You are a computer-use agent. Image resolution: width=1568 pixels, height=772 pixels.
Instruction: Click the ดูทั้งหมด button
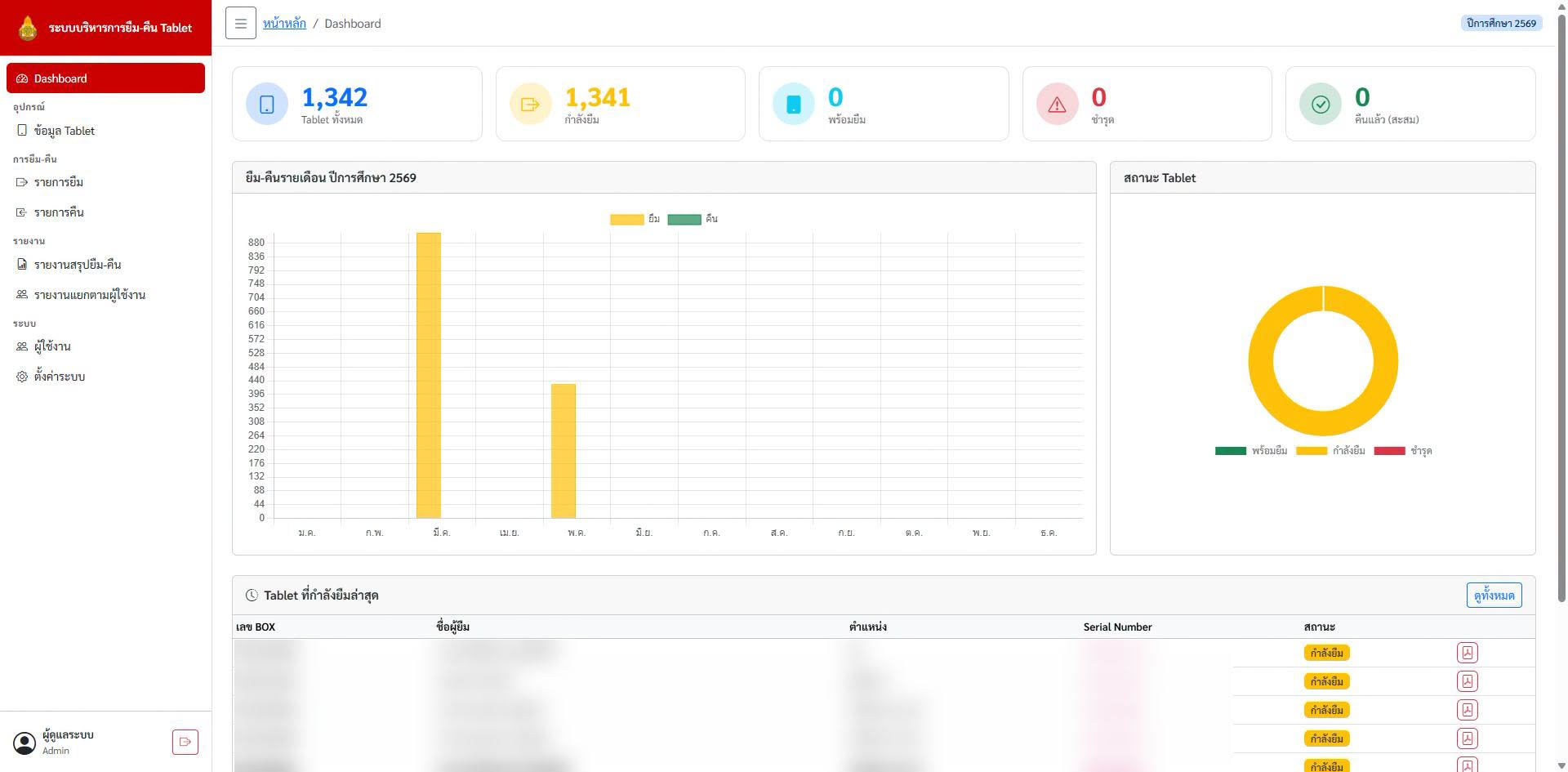click(x=1494, y=595)
